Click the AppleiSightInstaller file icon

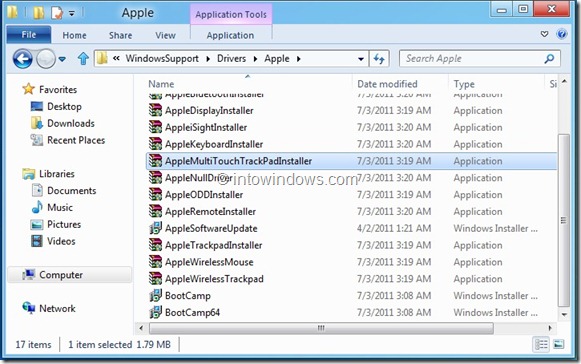pyautogui.click(x=155, y=127)
